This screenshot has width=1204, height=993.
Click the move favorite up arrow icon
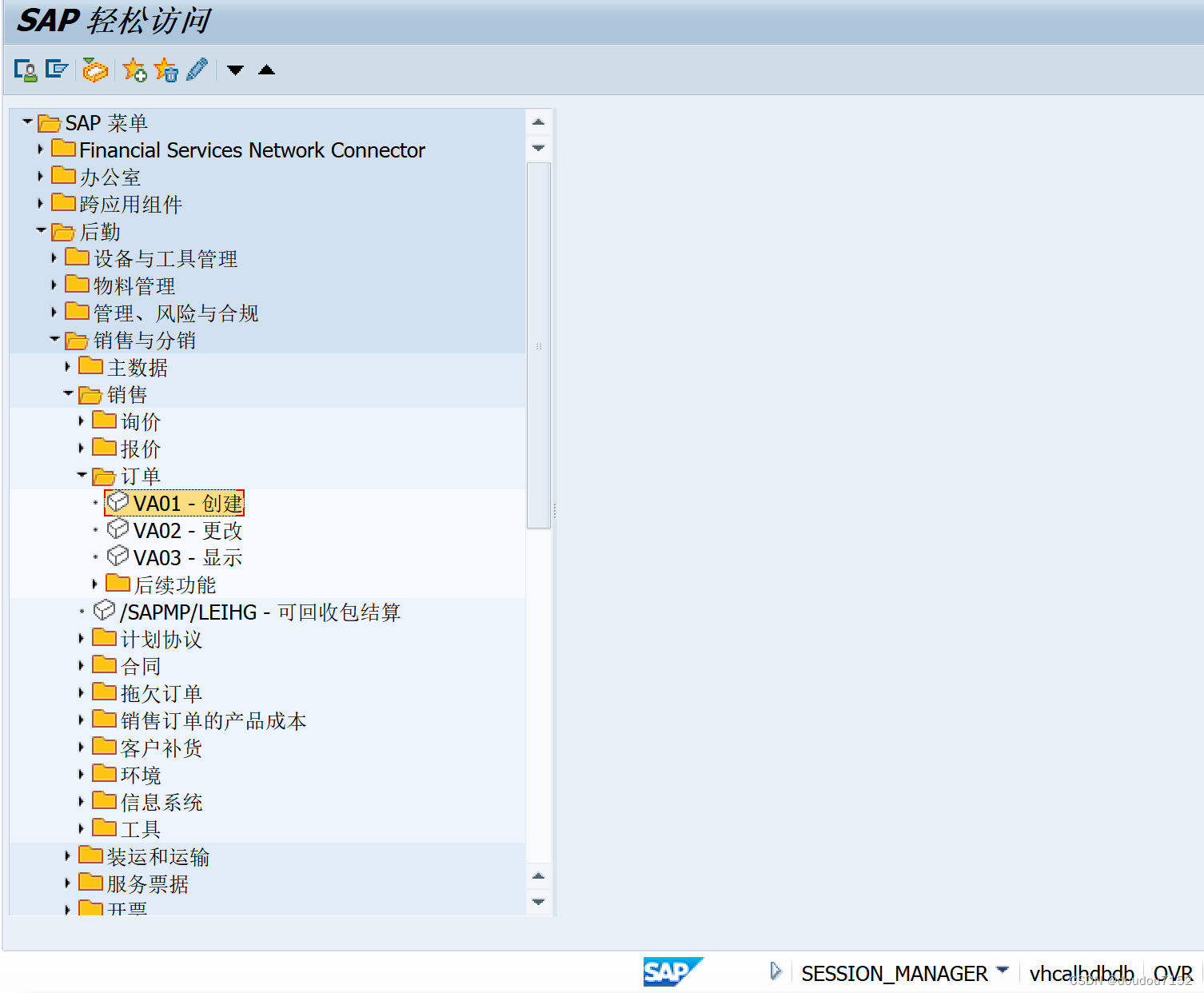point(266,70)
